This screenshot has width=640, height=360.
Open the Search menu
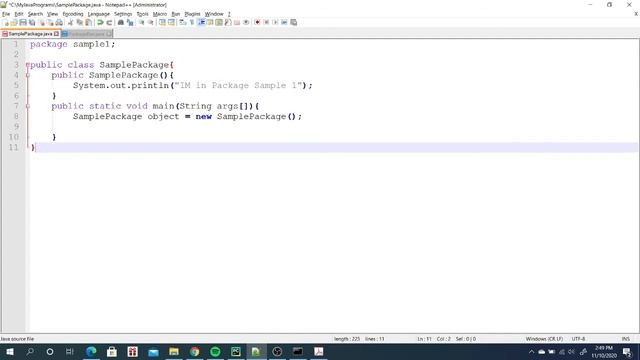(x=35, y=14)
